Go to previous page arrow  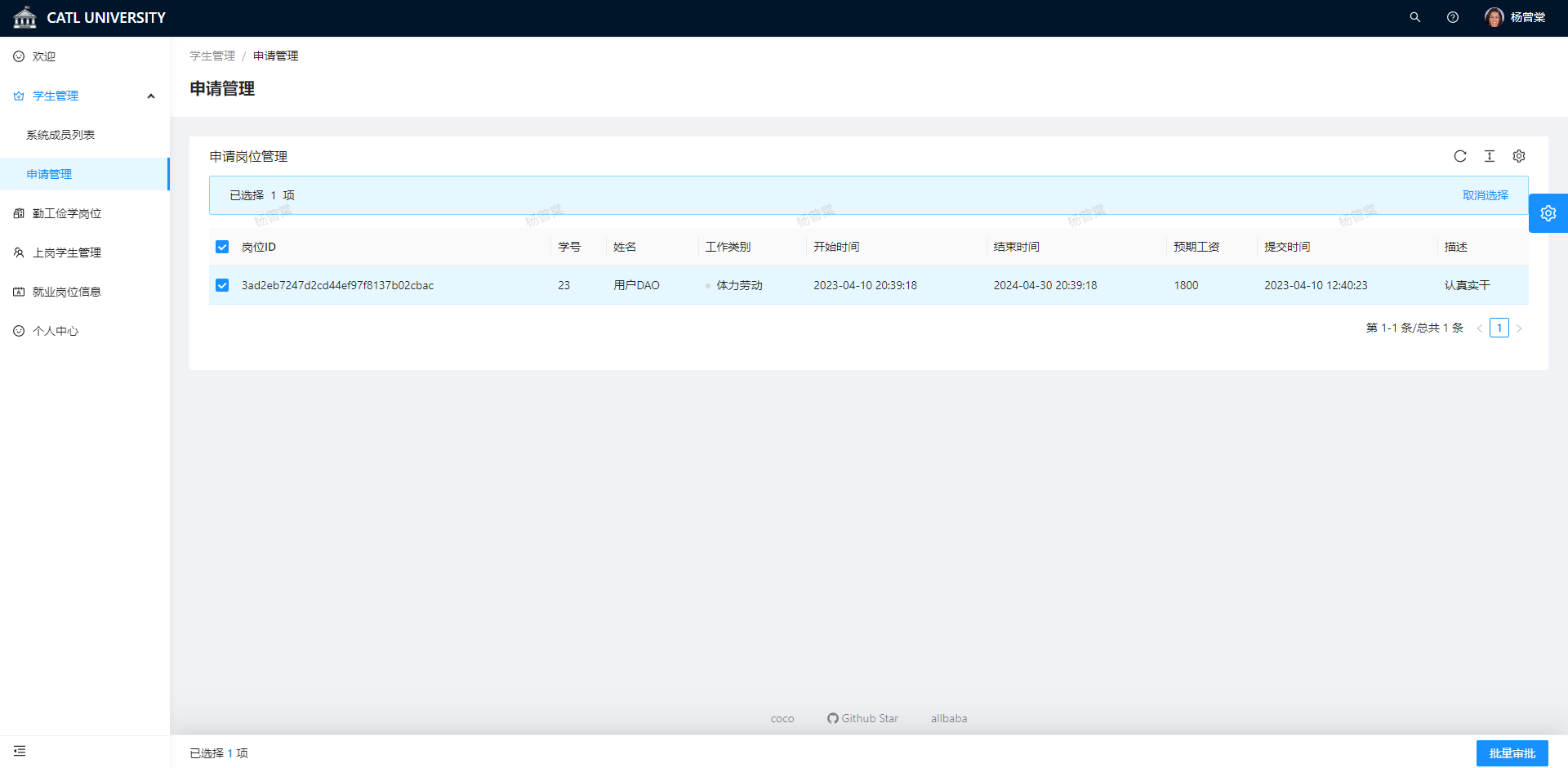tap(1480, 328)
